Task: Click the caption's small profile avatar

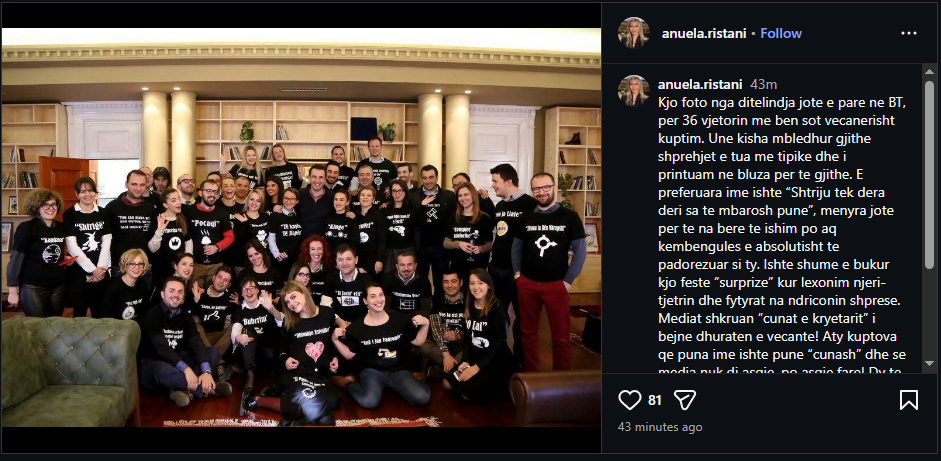Action: point(634,91)
